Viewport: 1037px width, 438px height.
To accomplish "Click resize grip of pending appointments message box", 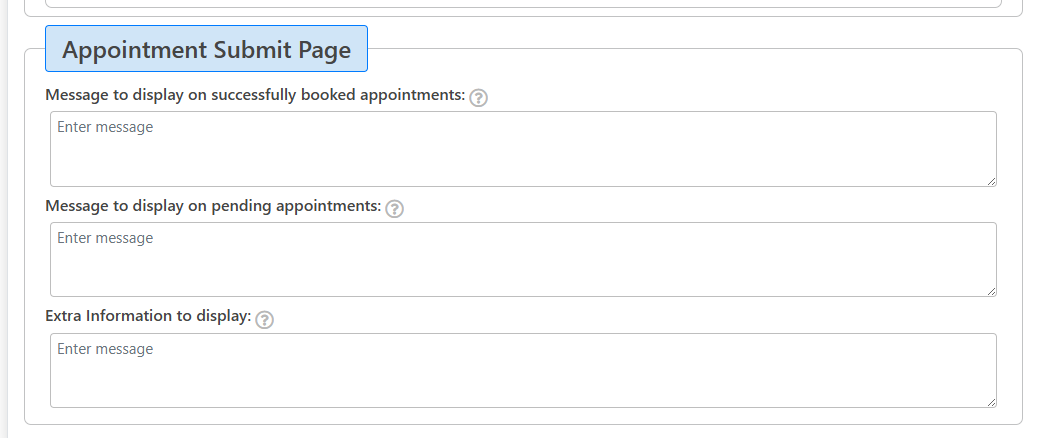I will (x=991, y=292).
